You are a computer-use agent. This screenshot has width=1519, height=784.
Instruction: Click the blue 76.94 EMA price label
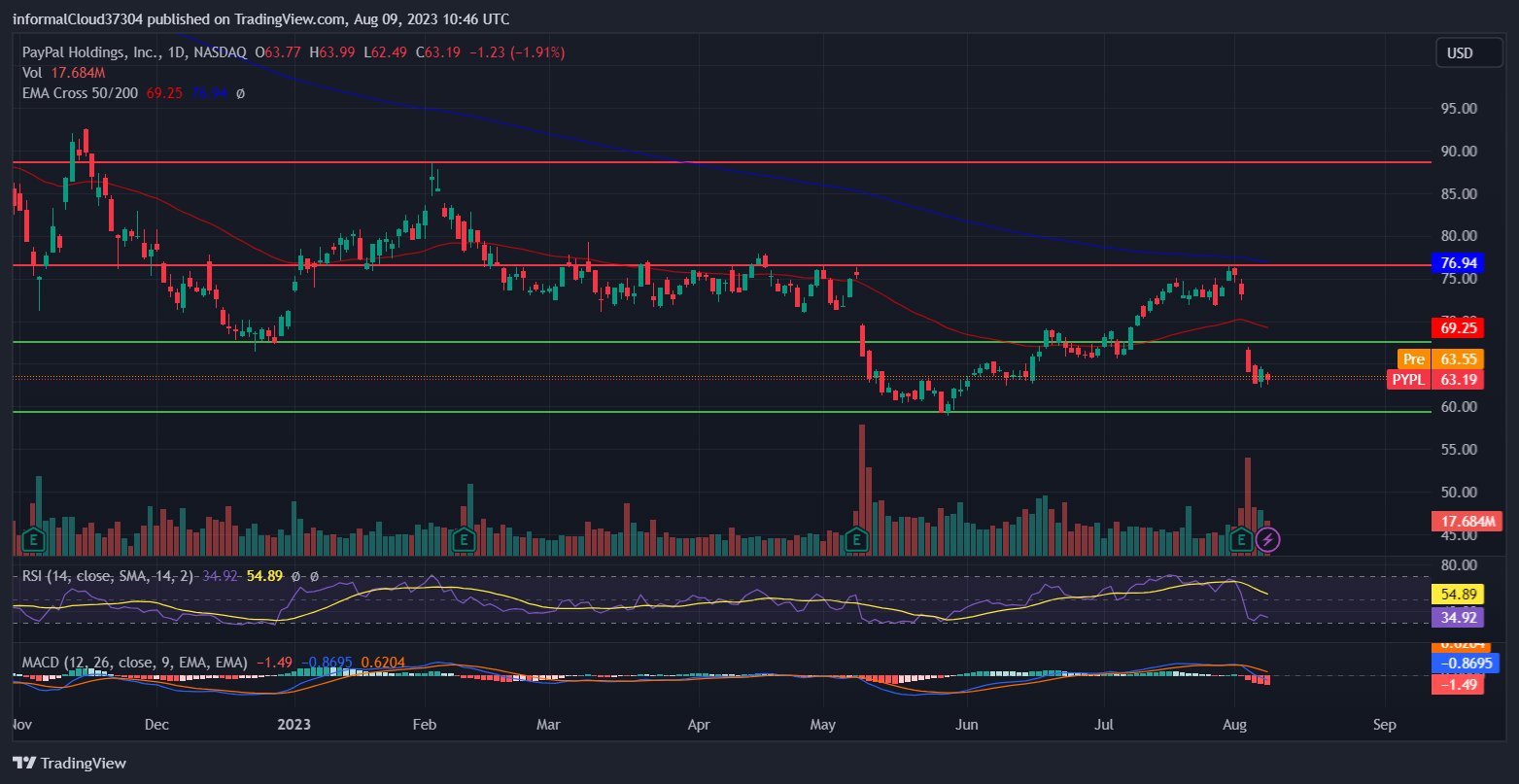tap(1459, 263)
